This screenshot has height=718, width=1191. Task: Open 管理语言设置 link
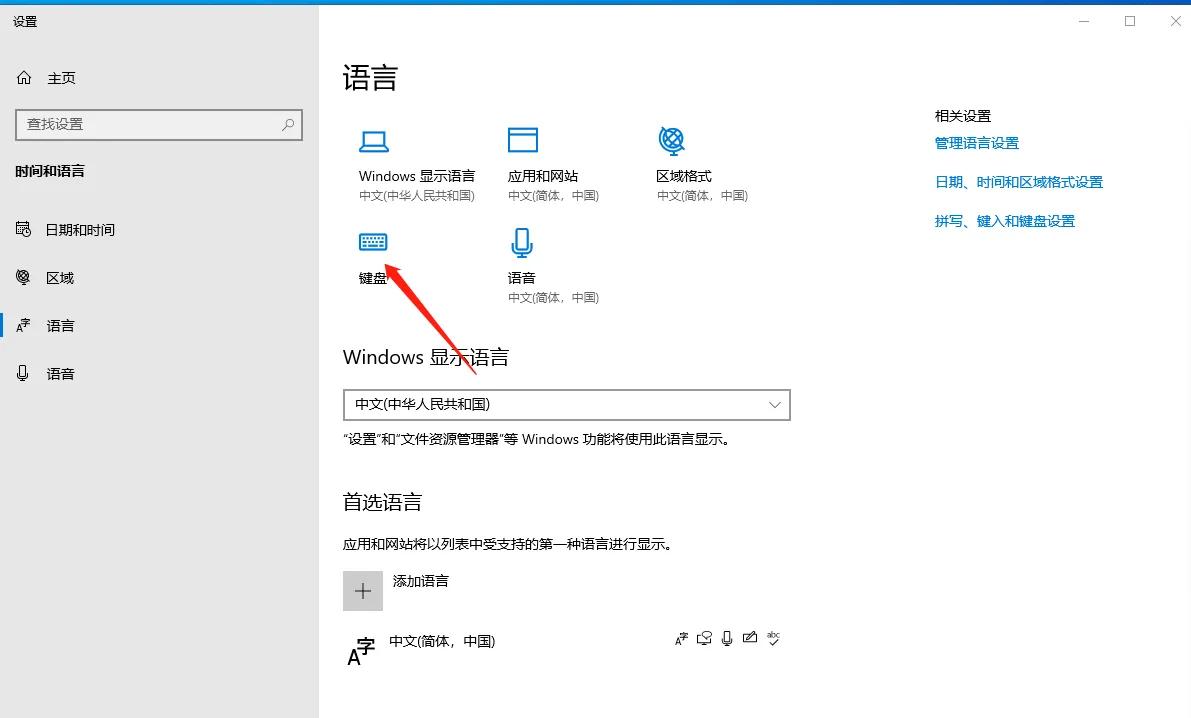[x=977, y=142]
